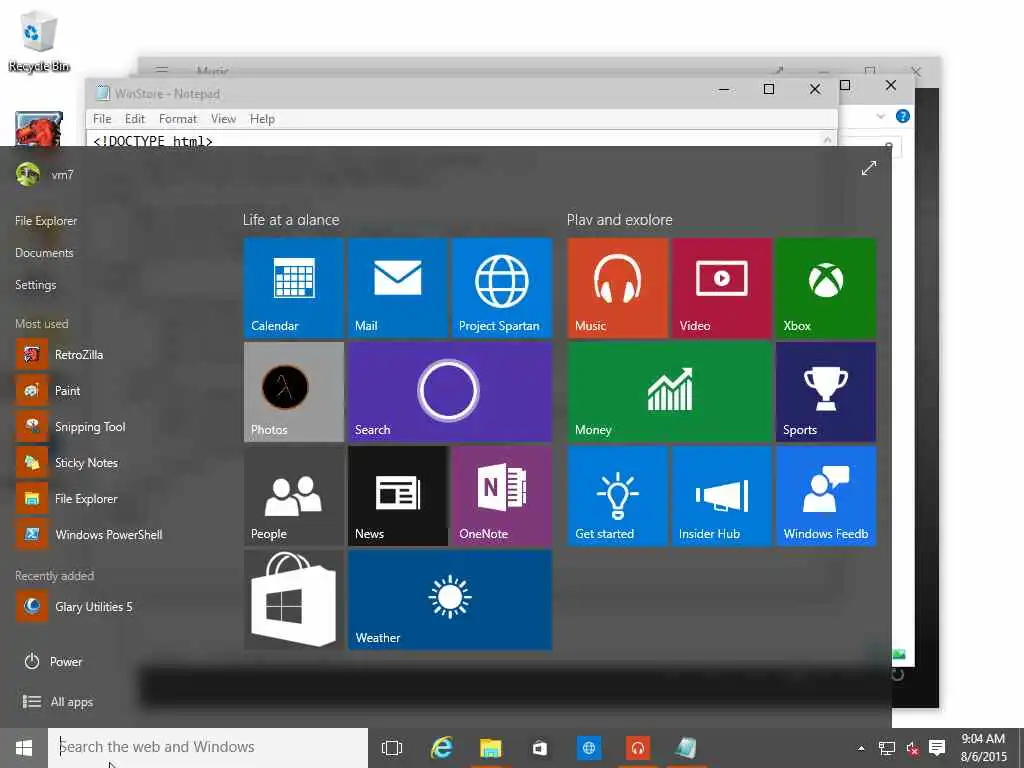
Task: Show hidden system tray icons
Action: tap(861, 748)
